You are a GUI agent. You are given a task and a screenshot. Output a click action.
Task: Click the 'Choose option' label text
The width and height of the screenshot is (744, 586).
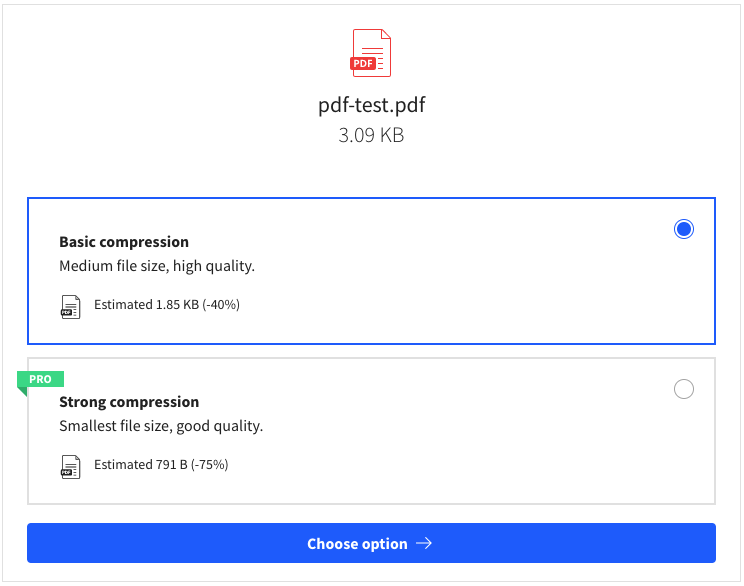[x=357, y=544]
